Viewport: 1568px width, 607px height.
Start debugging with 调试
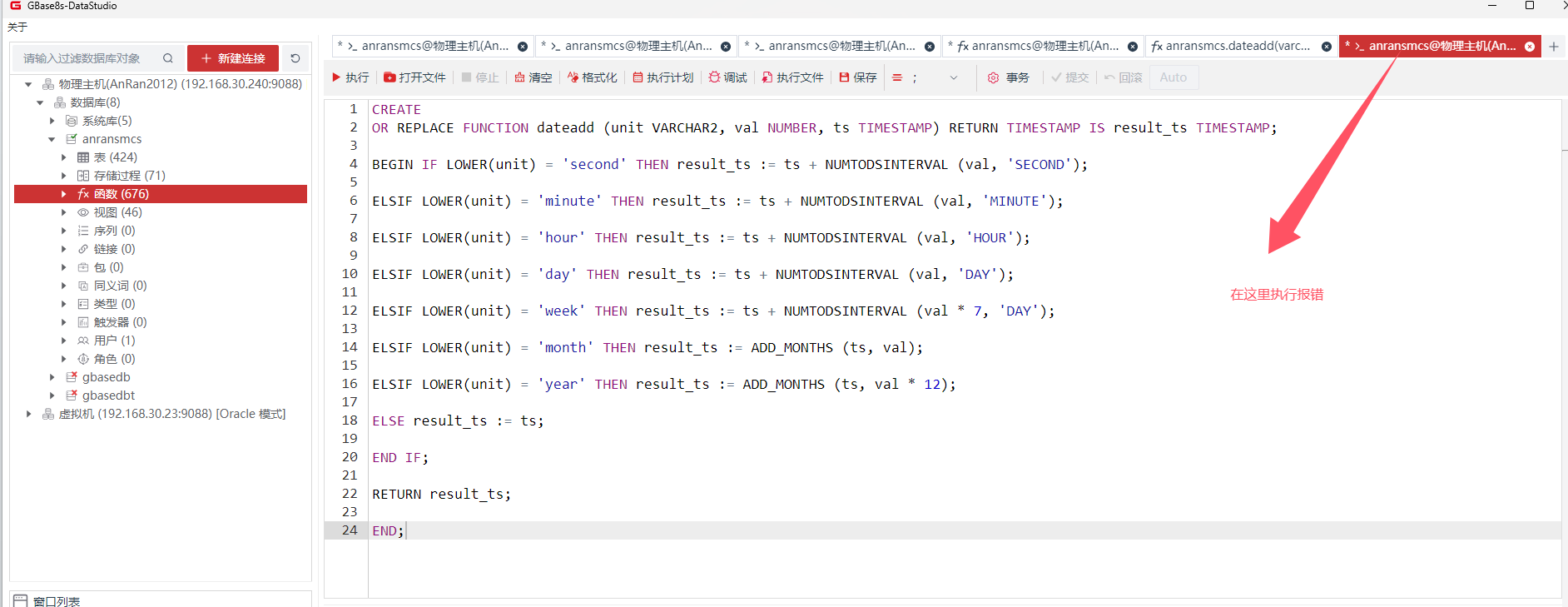pyautogui.click(x=728, y=77)
